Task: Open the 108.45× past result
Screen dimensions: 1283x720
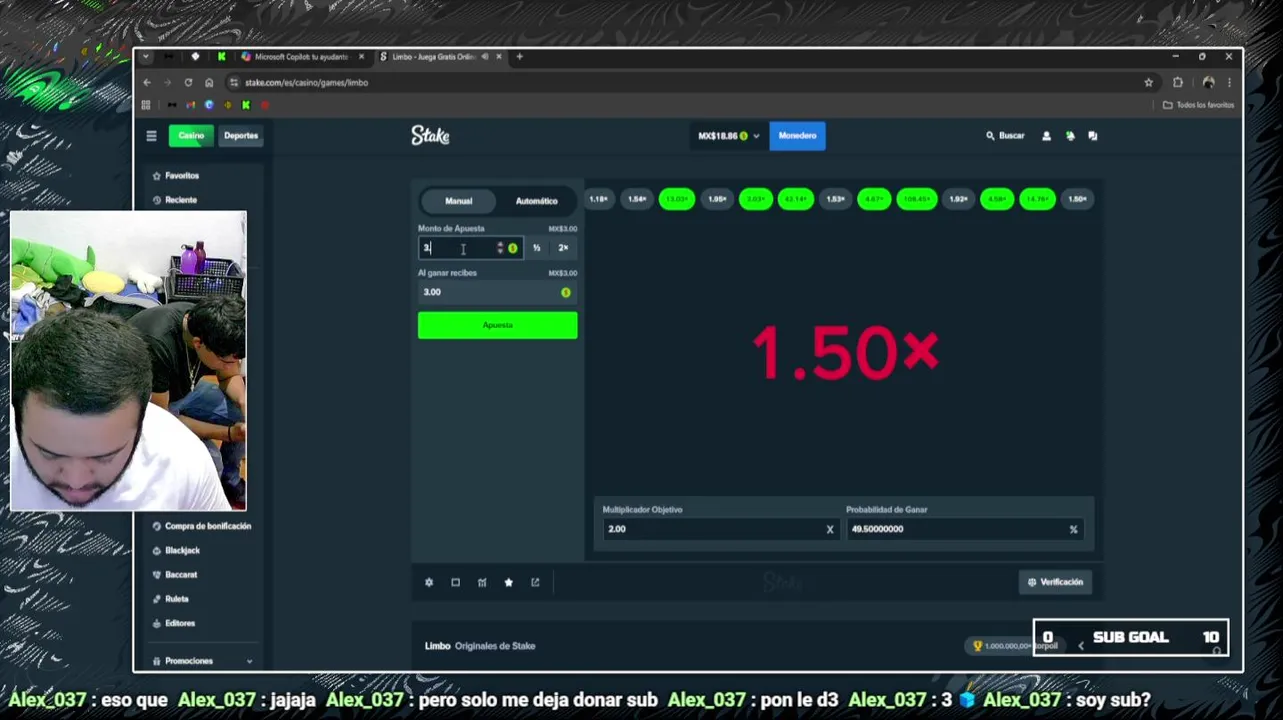Action: point(916,199)
